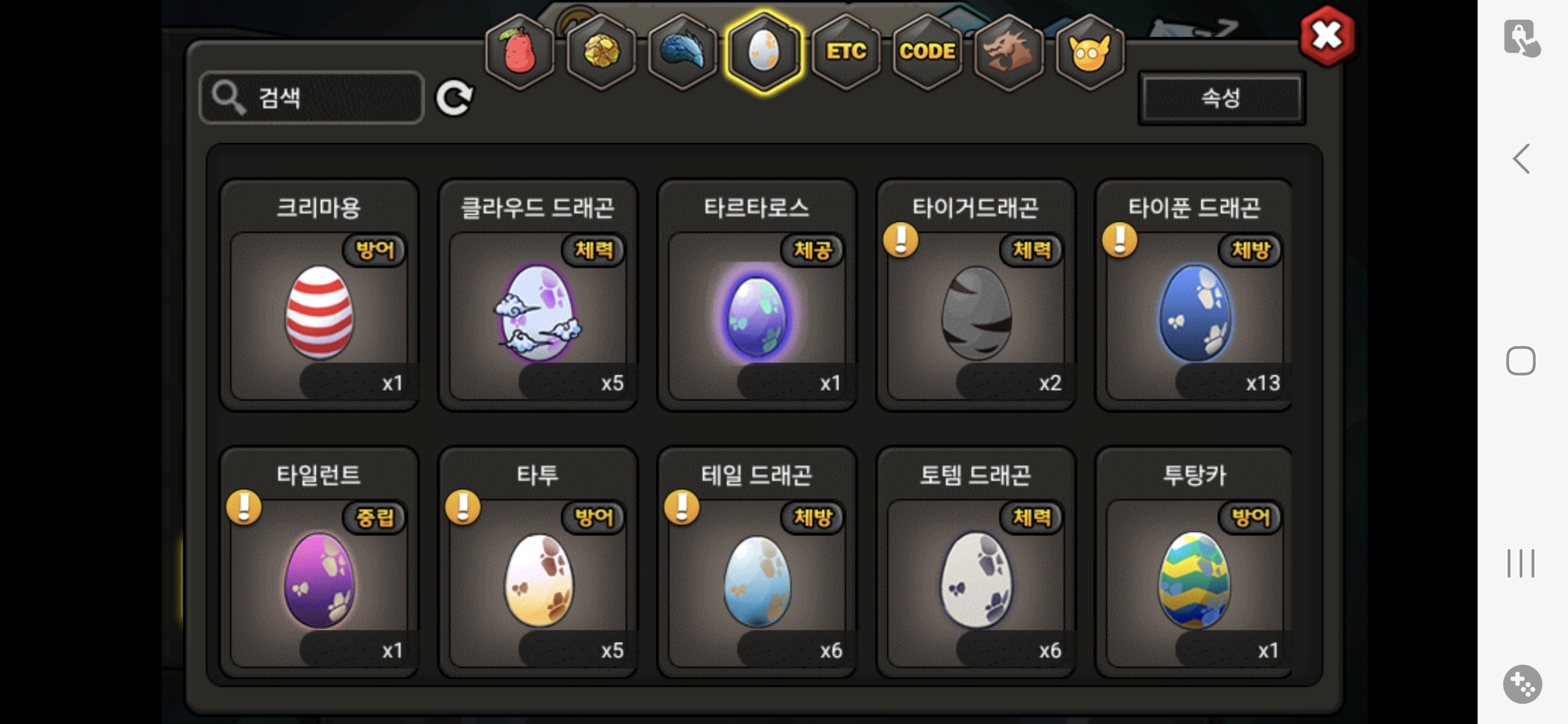Open the red fruit food tab
1568x724 pixels.
519,52
